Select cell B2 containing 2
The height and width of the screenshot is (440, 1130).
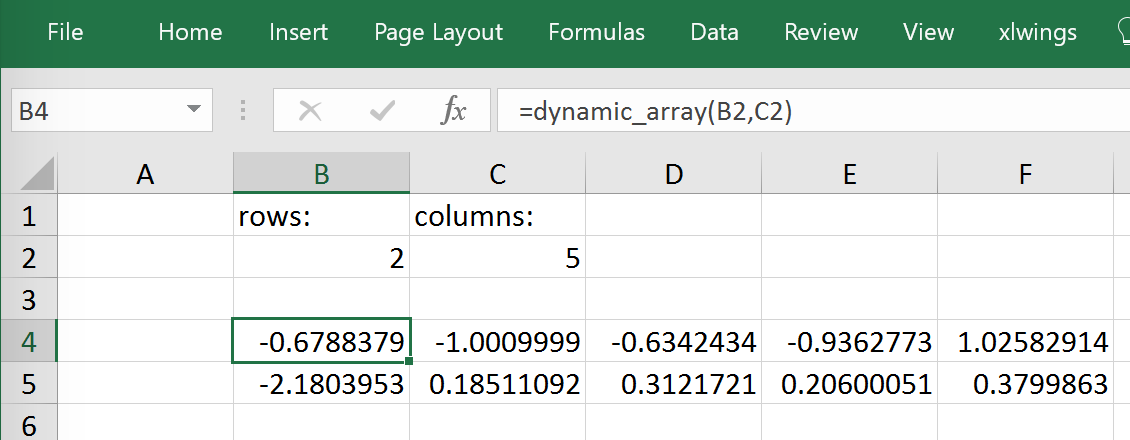click(321, 257)
